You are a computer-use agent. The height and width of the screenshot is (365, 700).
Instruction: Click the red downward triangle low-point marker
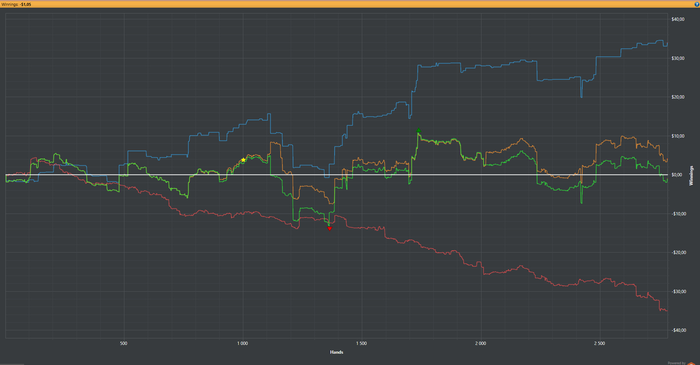[329, 228]
